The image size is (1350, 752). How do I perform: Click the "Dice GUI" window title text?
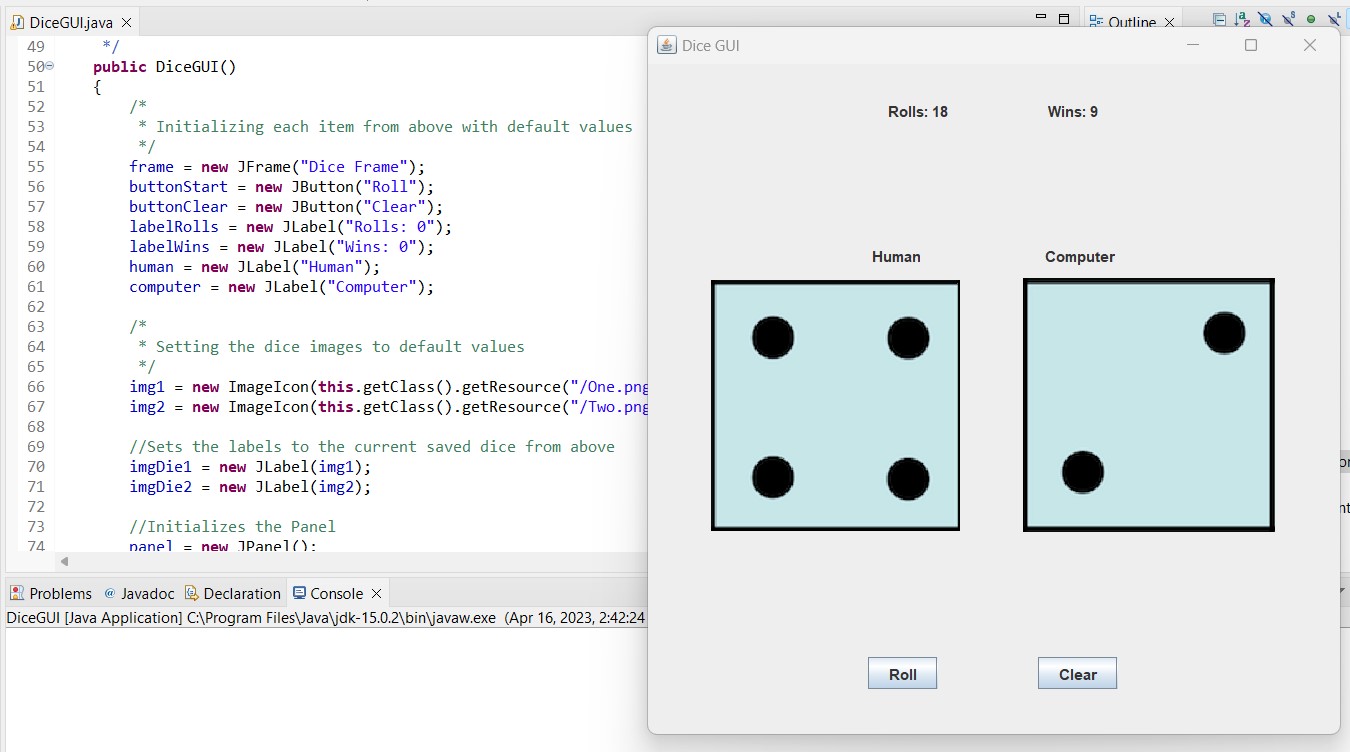710,45
